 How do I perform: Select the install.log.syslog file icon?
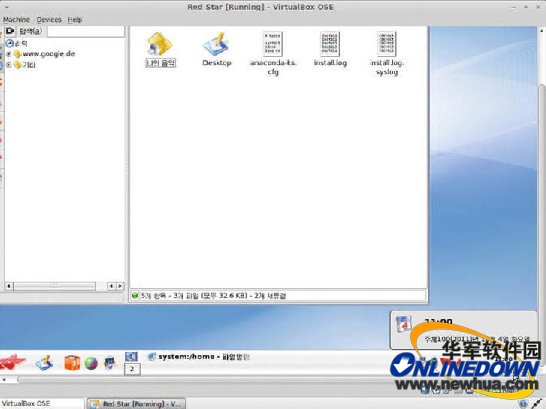(387, 44)
